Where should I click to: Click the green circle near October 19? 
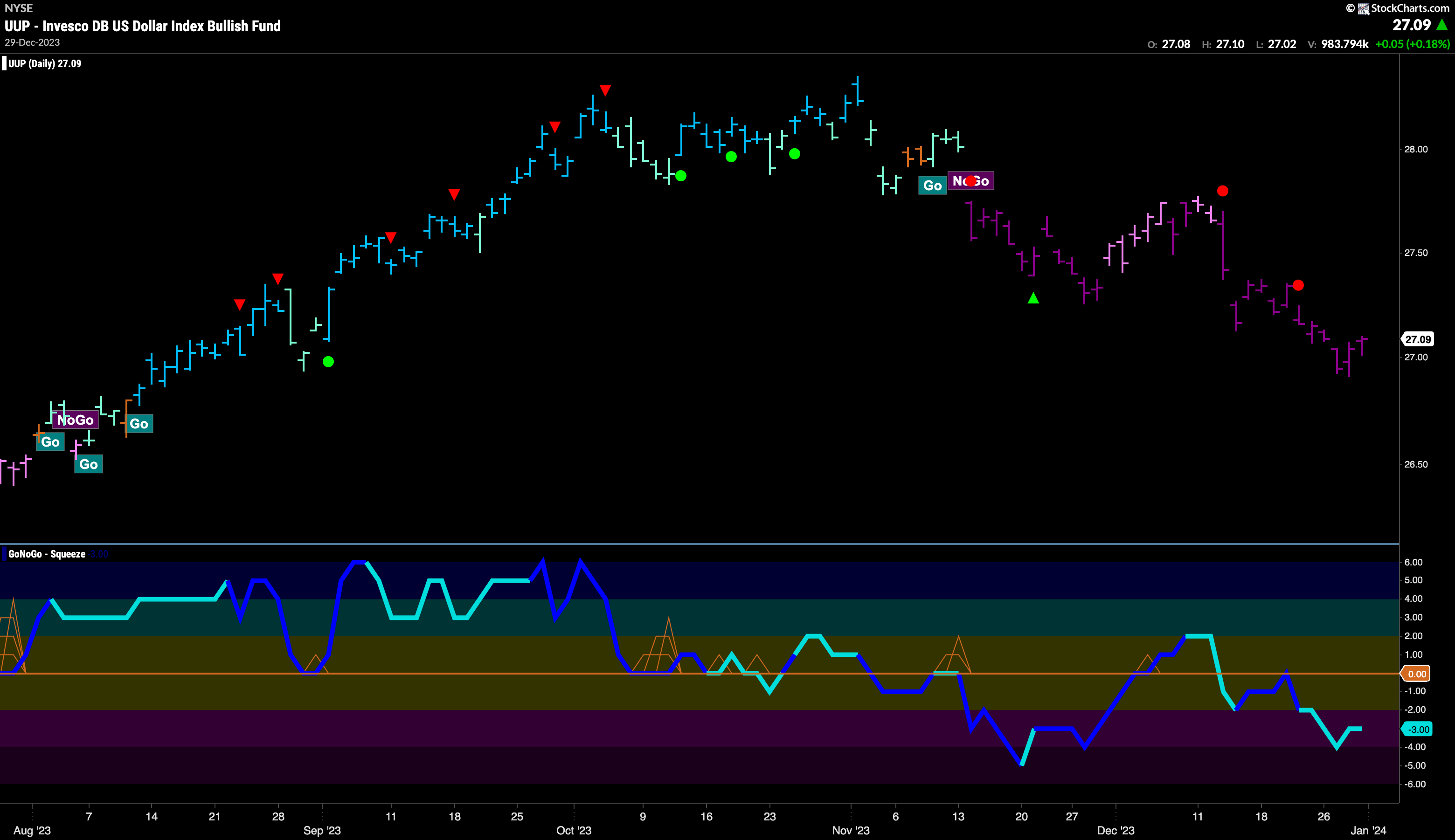tap(731, 156)
